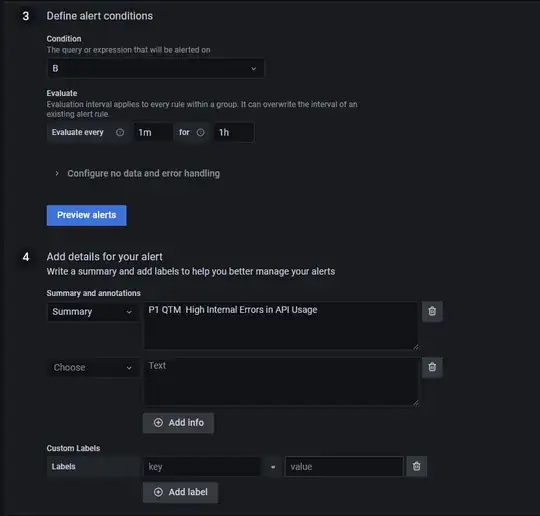Remove the custom label with trash icon

click(x=416, y=466)
